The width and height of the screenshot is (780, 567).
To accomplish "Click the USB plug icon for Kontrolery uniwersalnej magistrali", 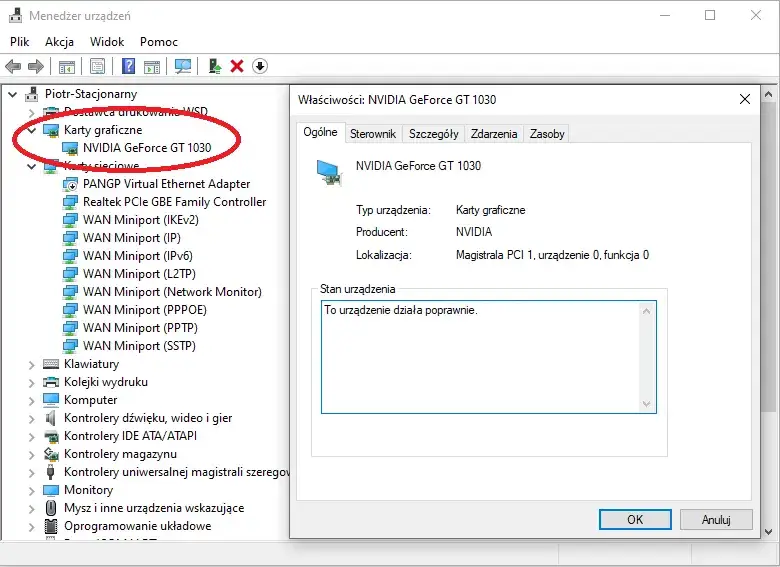I will (x=50, y=472).
